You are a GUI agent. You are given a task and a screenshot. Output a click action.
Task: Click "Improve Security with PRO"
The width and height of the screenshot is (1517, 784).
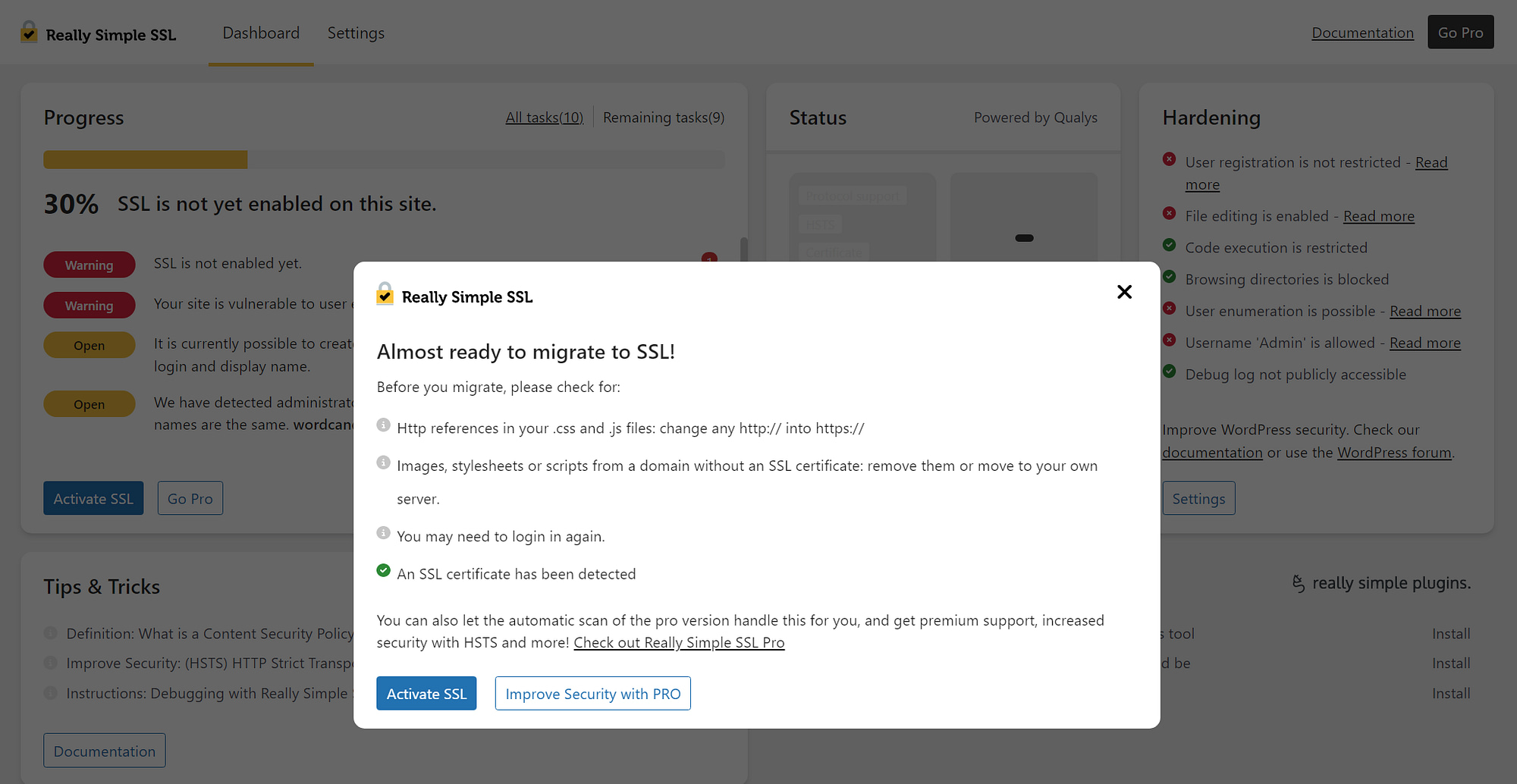(592, 693)
